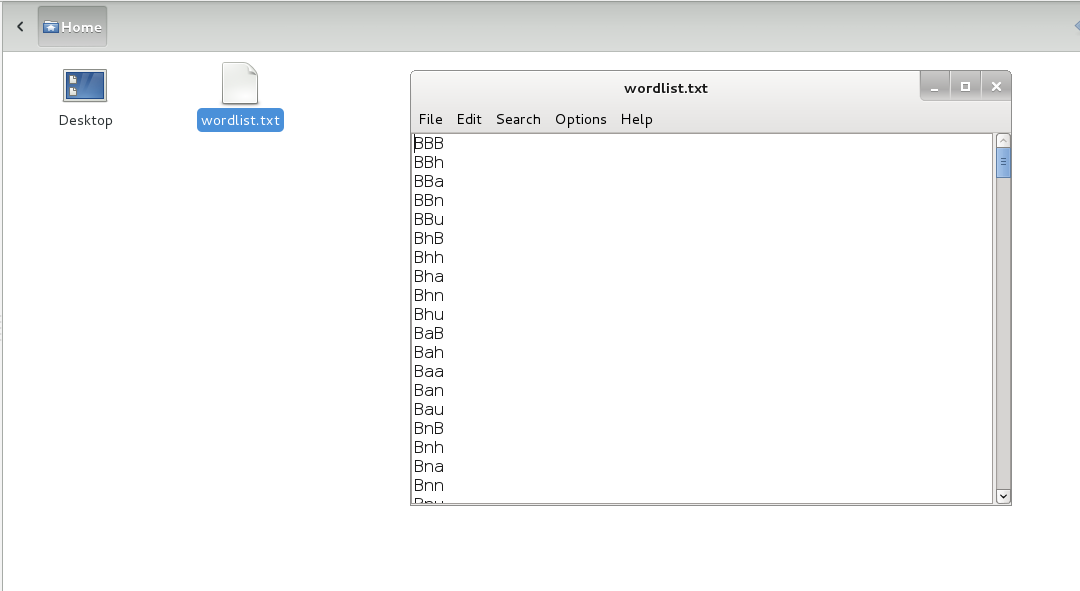Select the wordlist.txt file icon
This screenshot has height=591, width=1080.
[x=240, y=119]
